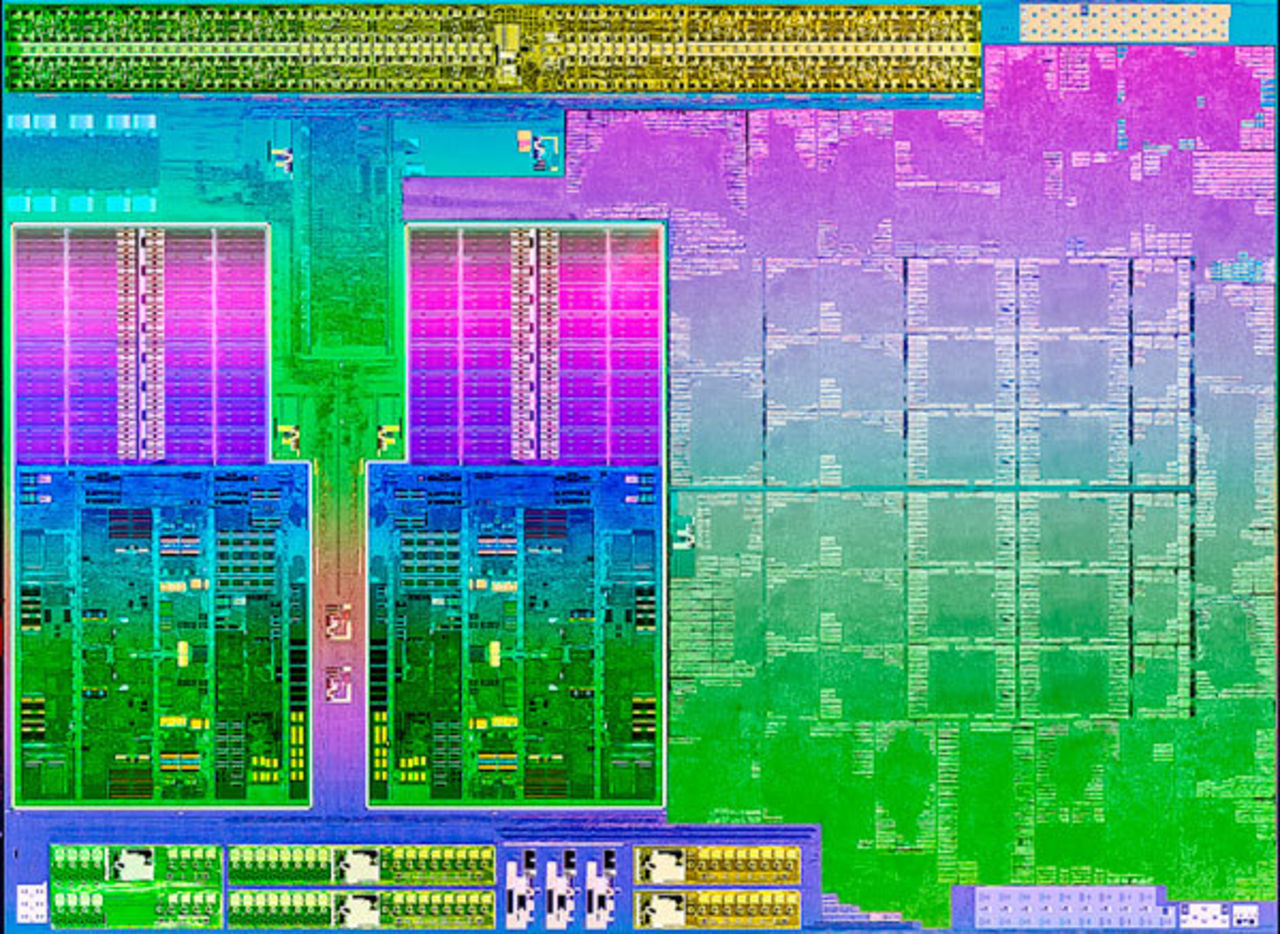Click the white dotted square at bottom-left corner
Screen dimensions: 1280x934
32,903
